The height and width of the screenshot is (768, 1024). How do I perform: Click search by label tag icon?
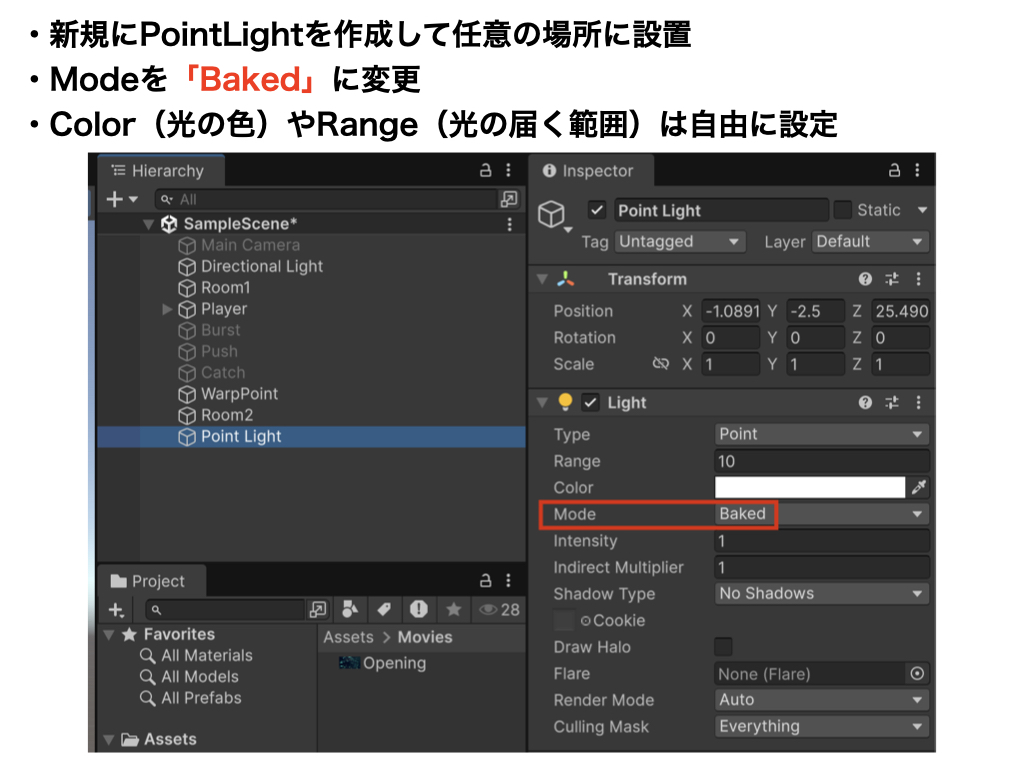383,609
